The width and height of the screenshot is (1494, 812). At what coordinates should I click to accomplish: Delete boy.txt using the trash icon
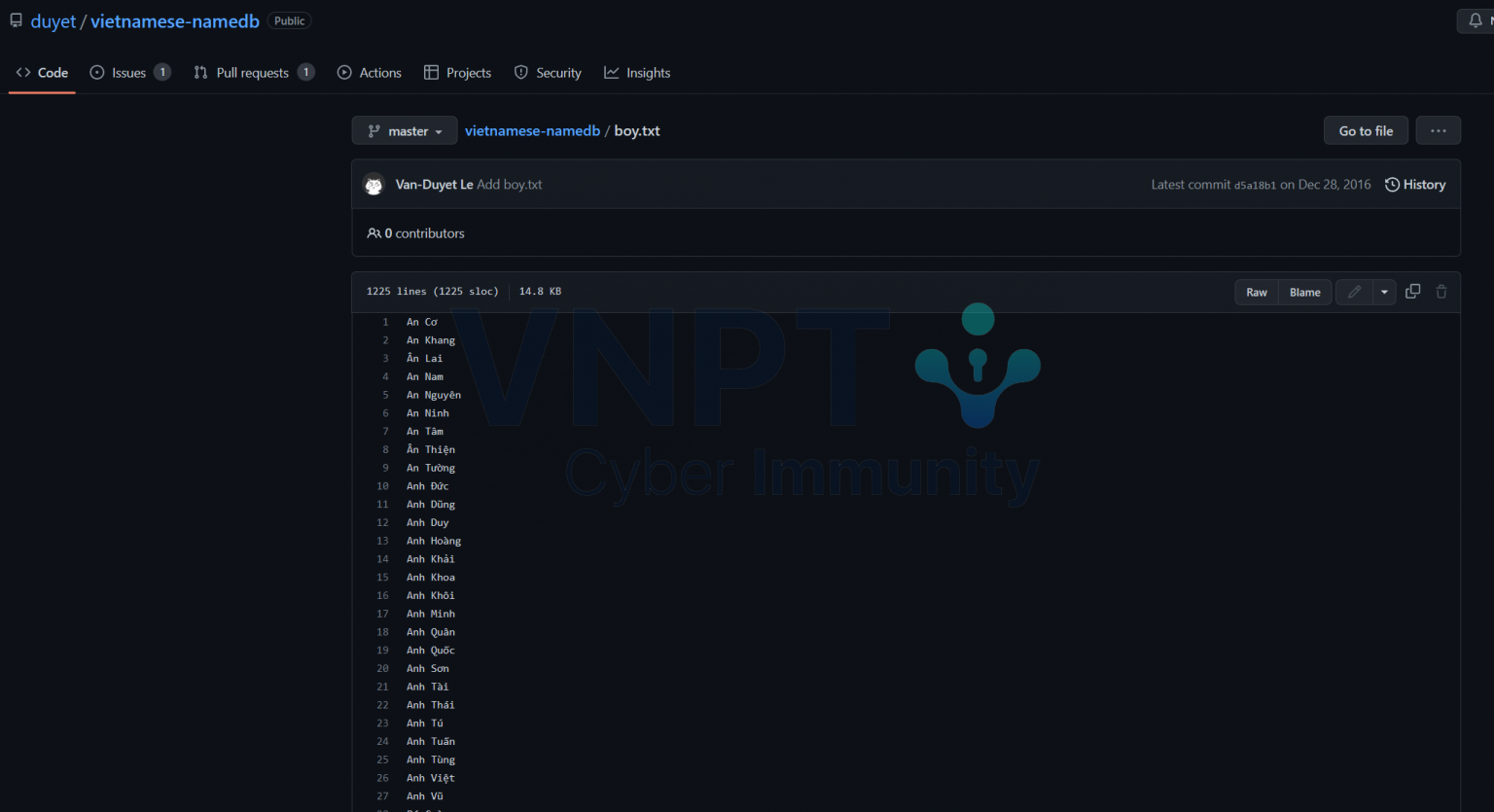tap(1441, 292)
